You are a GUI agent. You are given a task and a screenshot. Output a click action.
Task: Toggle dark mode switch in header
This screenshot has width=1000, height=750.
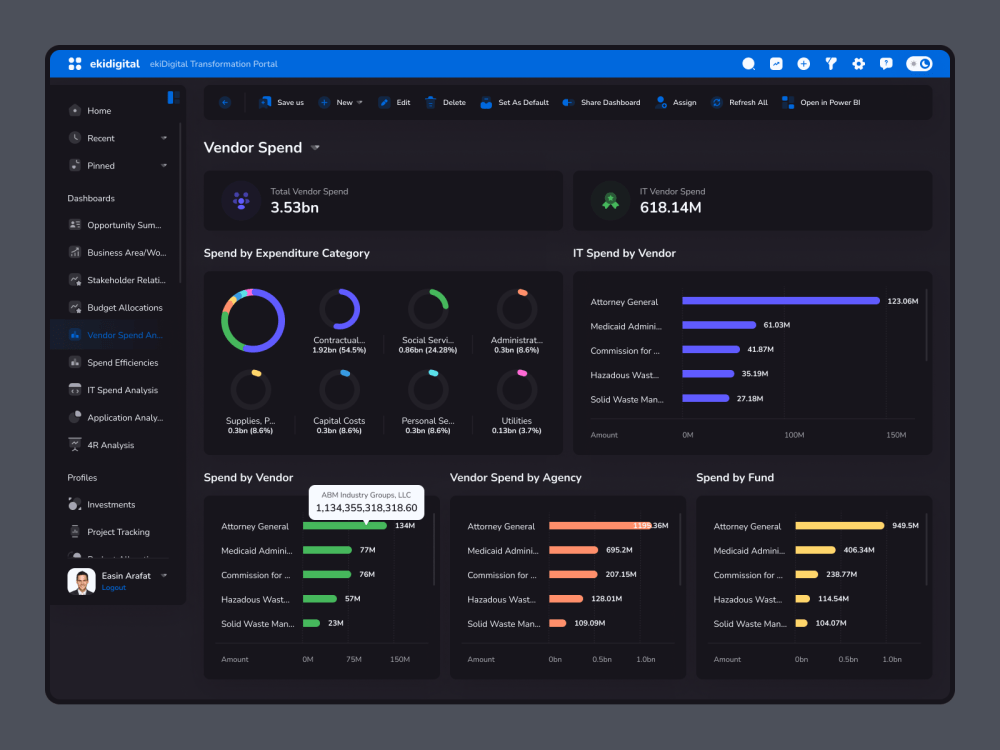(x=919, y=64)
